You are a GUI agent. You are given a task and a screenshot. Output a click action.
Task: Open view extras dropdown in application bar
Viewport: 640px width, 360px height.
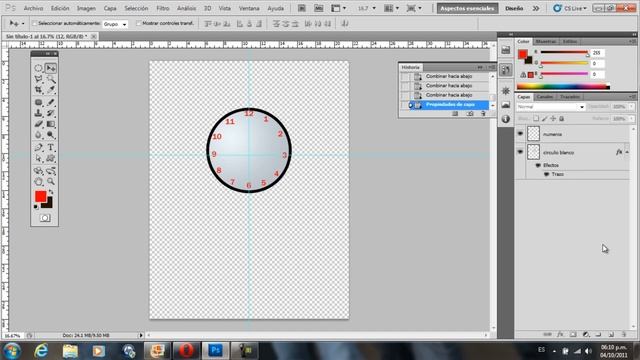(x=338, y=8)
